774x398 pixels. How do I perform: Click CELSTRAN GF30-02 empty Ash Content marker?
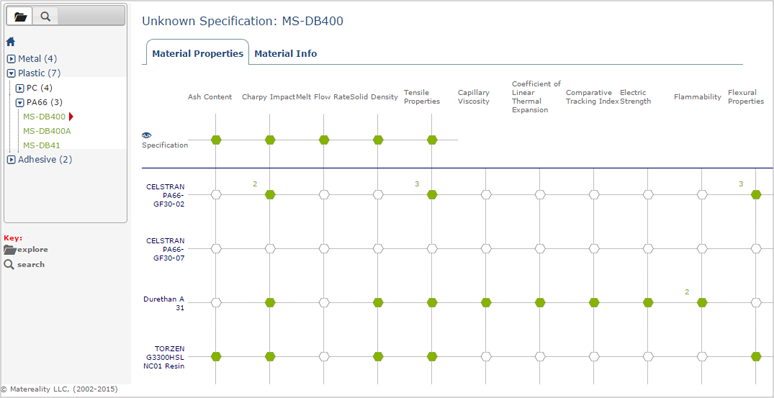216,195
